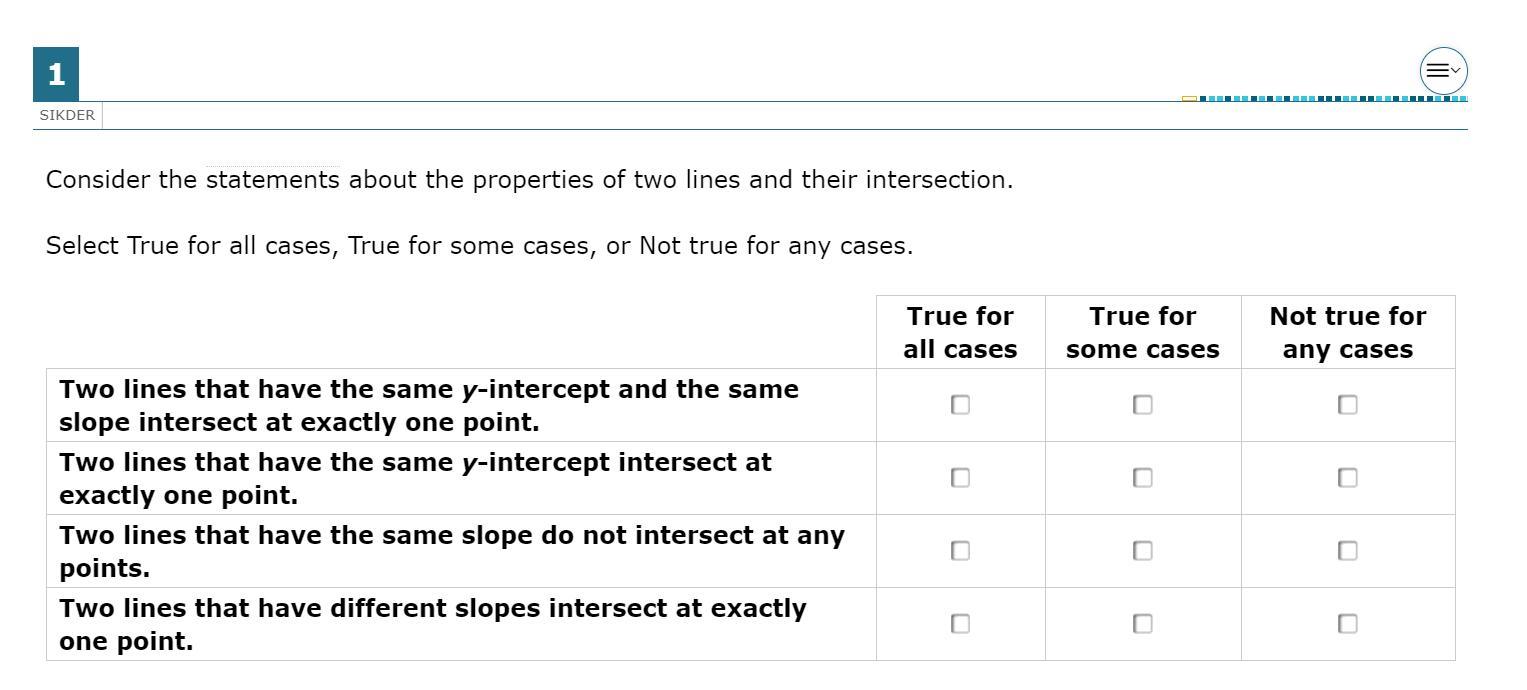Check Not true for any cases for same slope row
This screenshot has width=1527, height=690.
1347,550
